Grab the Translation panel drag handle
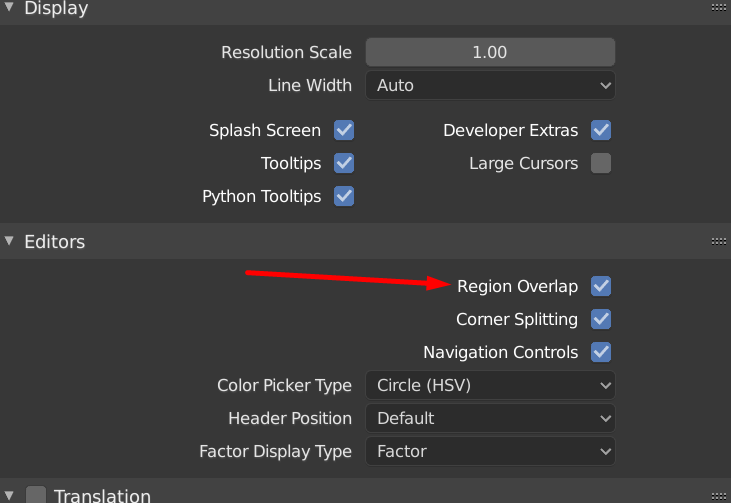Screen dimensions: 731x503 (718, 494)
